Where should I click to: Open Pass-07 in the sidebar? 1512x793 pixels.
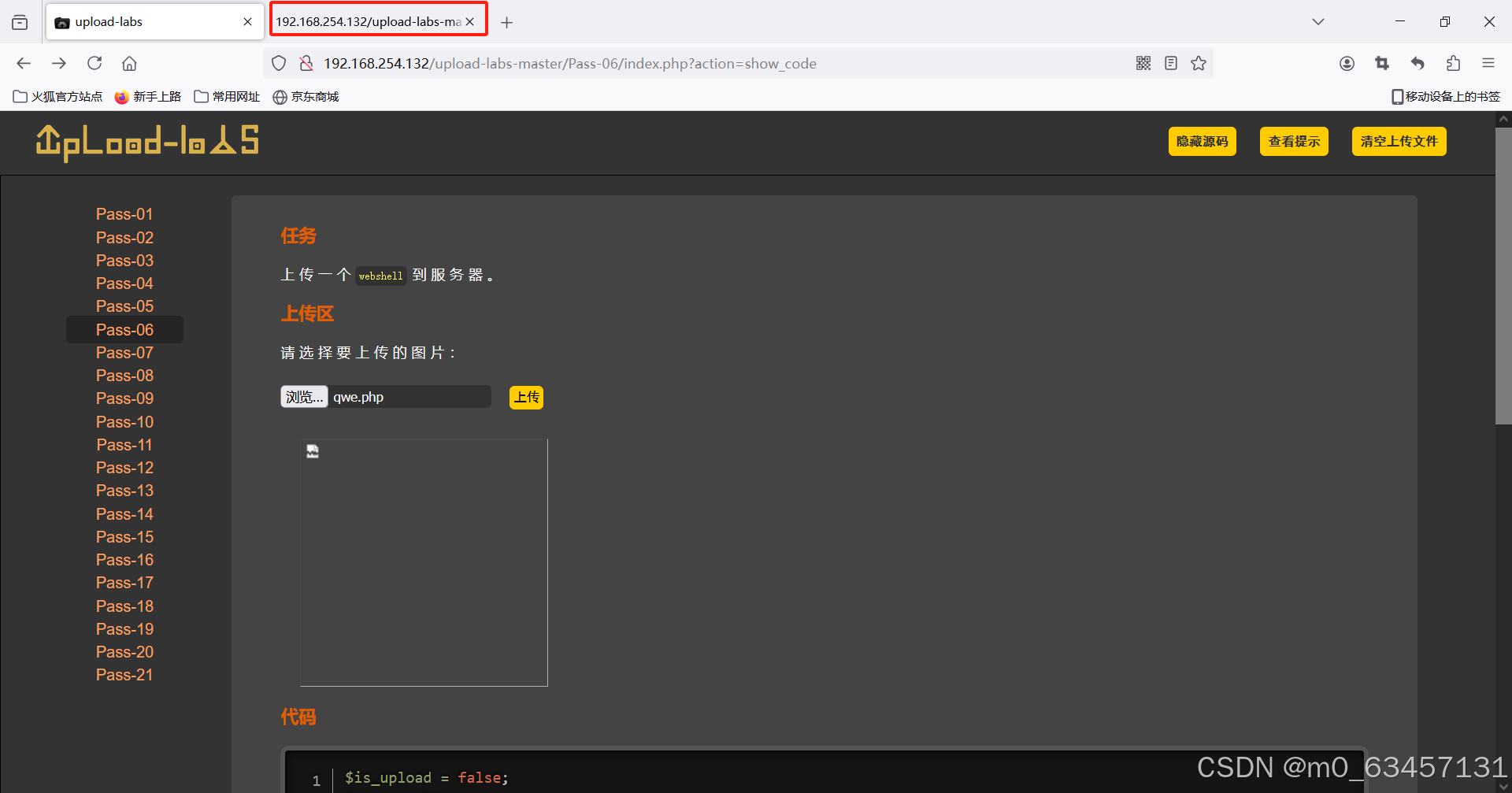coord(124,353)
